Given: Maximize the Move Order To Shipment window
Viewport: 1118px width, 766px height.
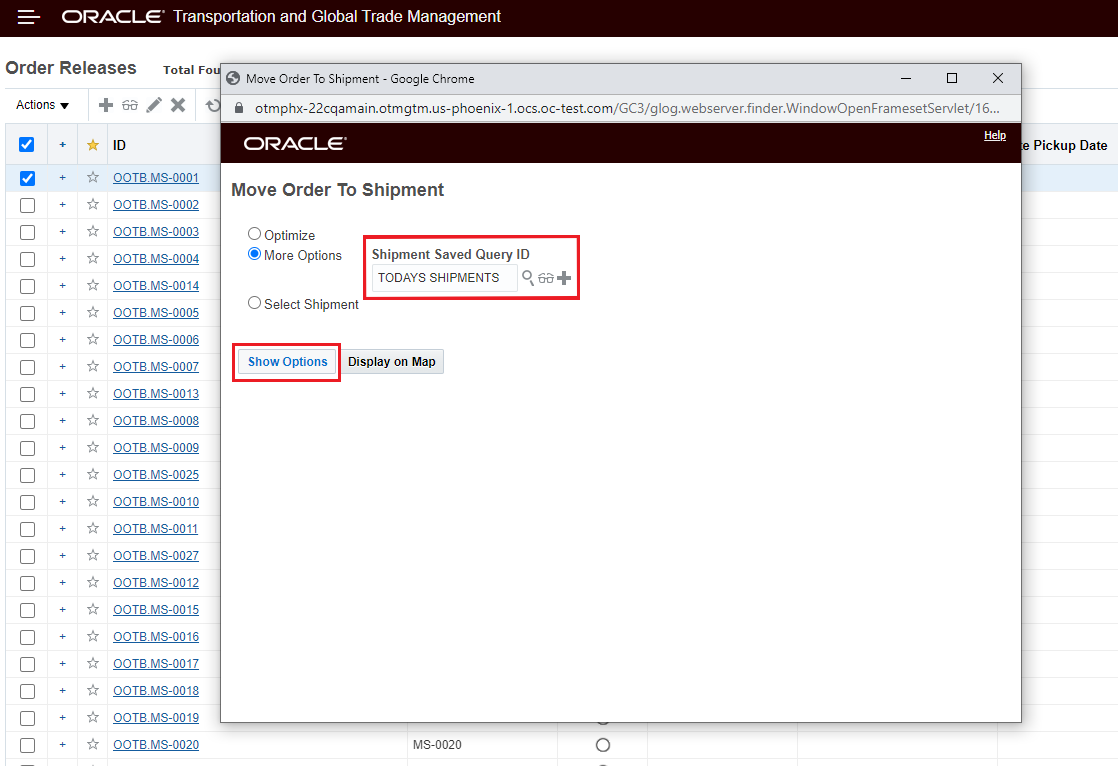Looking at the screenshot, I should click(952, 78).
